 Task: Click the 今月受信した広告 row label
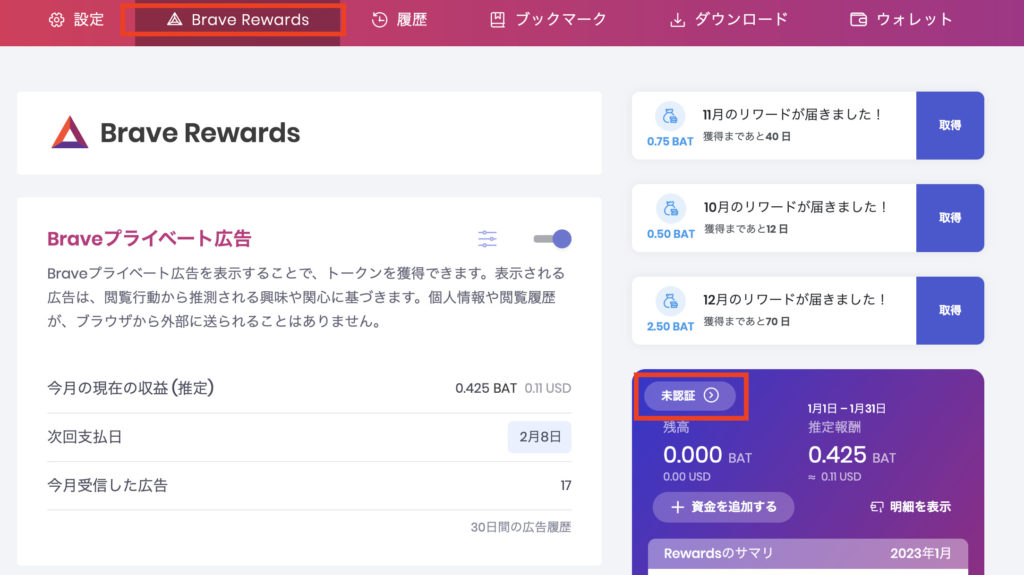tap(107, 485)
